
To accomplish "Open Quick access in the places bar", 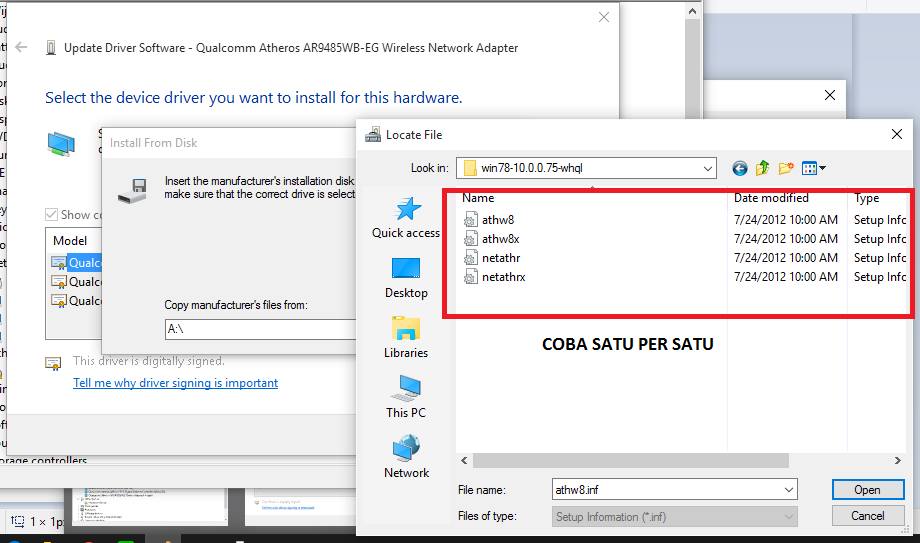I will pos(406,218).
